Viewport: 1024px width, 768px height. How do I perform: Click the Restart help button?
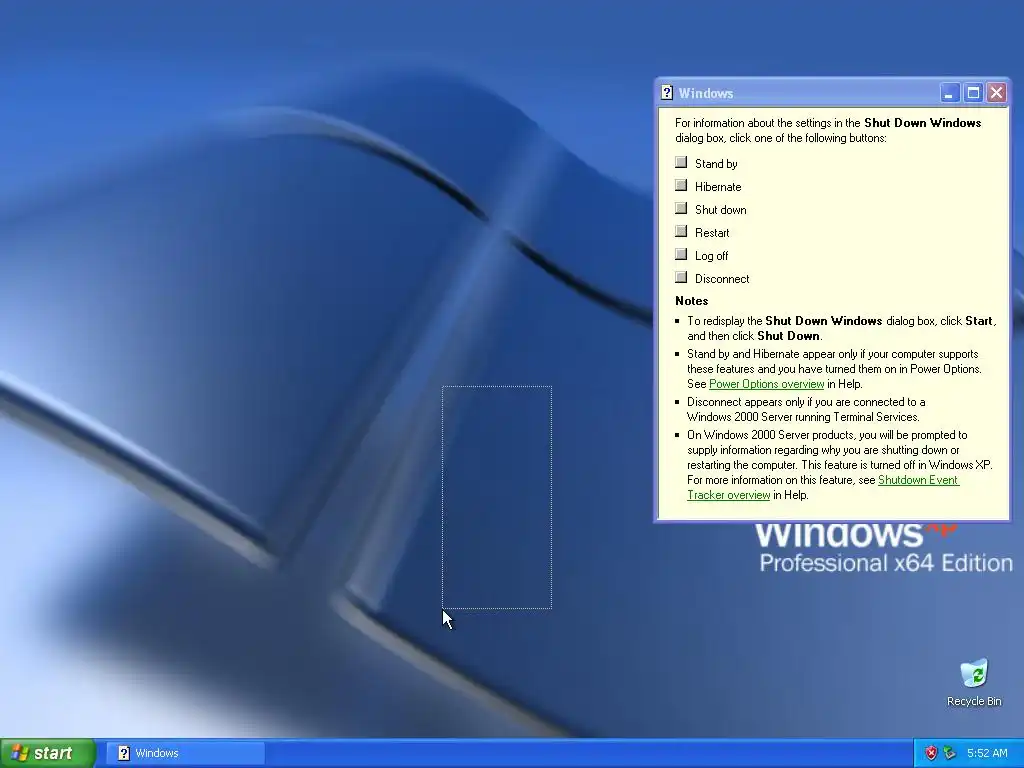[681, 231]
